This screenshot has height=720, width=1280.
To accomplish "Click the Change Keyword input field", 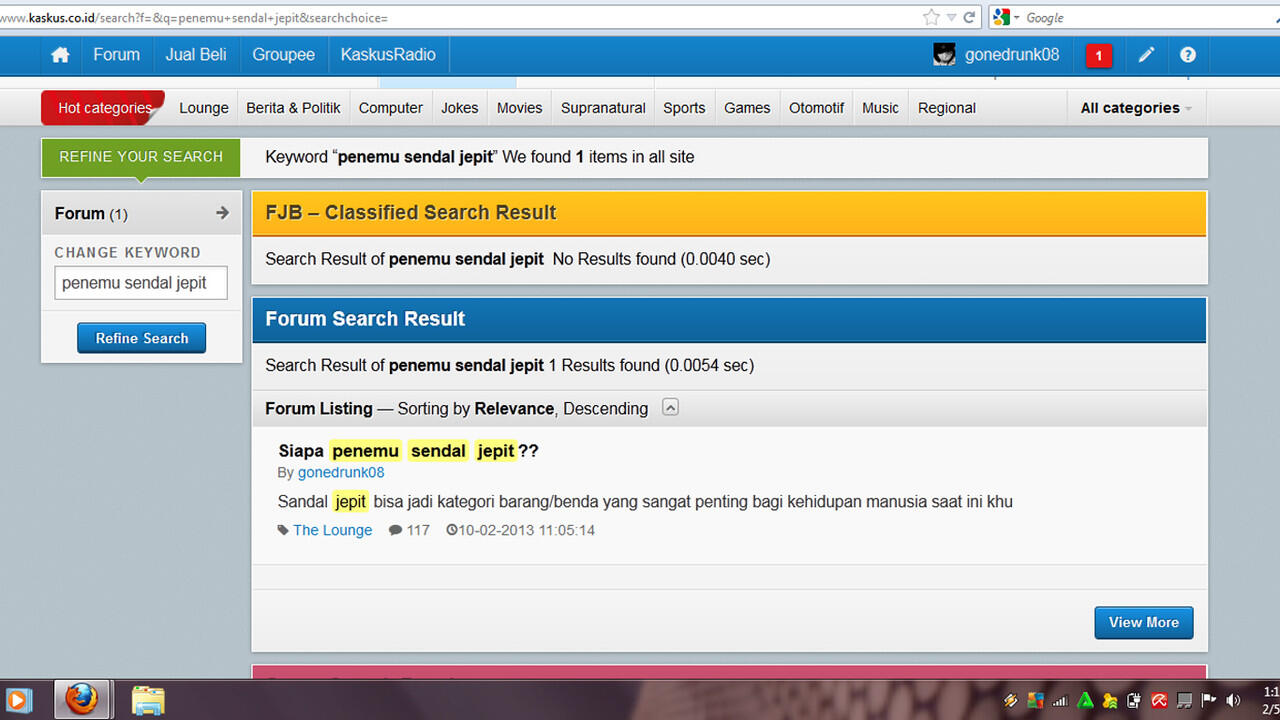I will pyautogui.click(x=141, y=283).
